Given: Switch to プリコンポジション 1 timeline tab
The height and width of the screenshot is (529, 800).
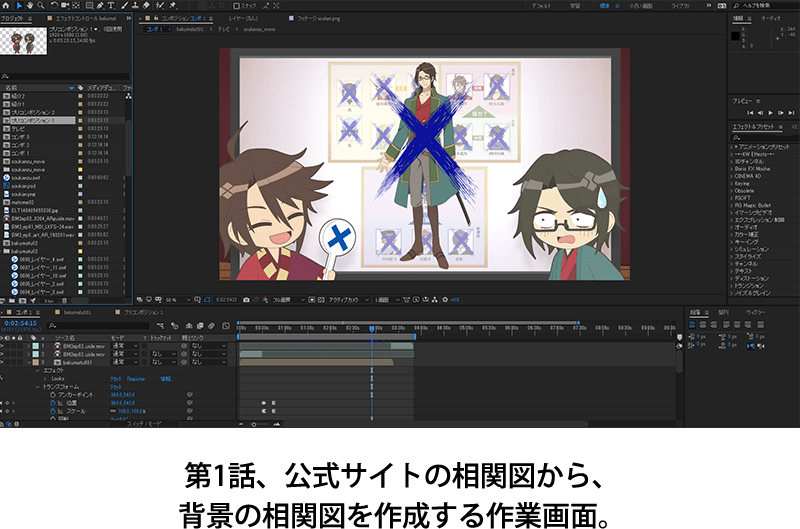Looking at the screenshot, I should tap(143, 312).
